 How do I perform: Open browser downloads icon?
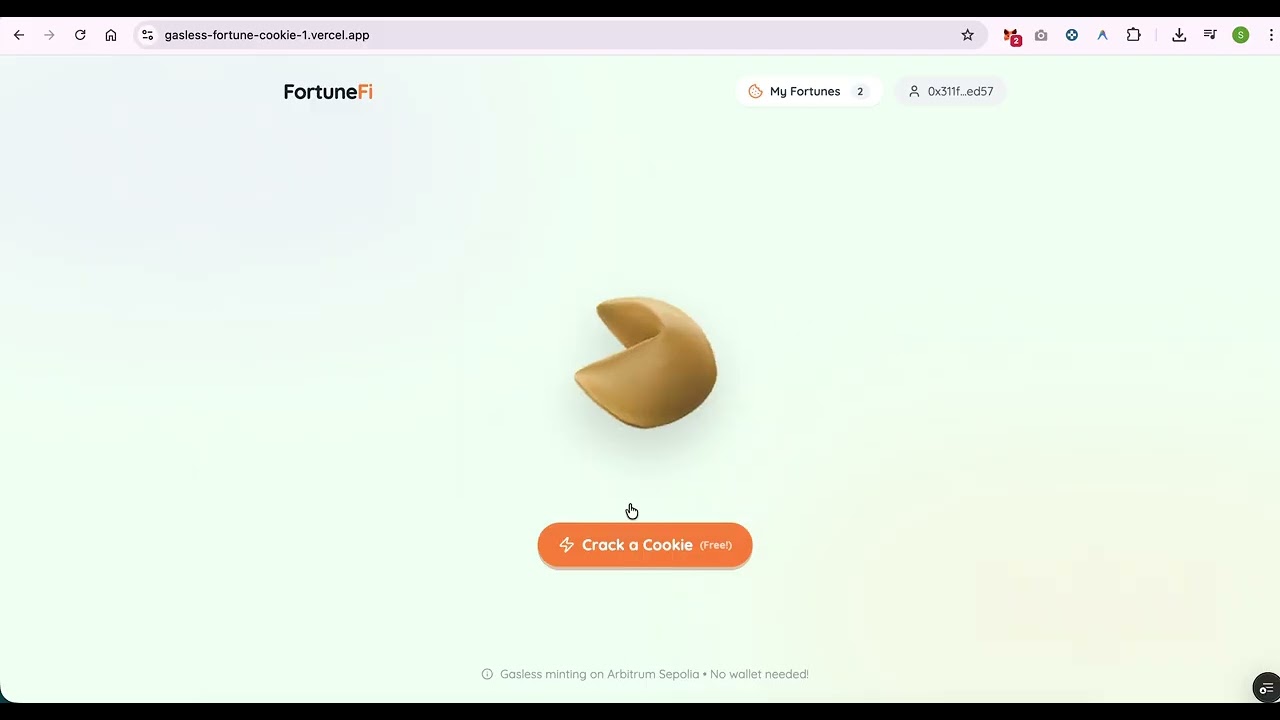coord(1179,35)
